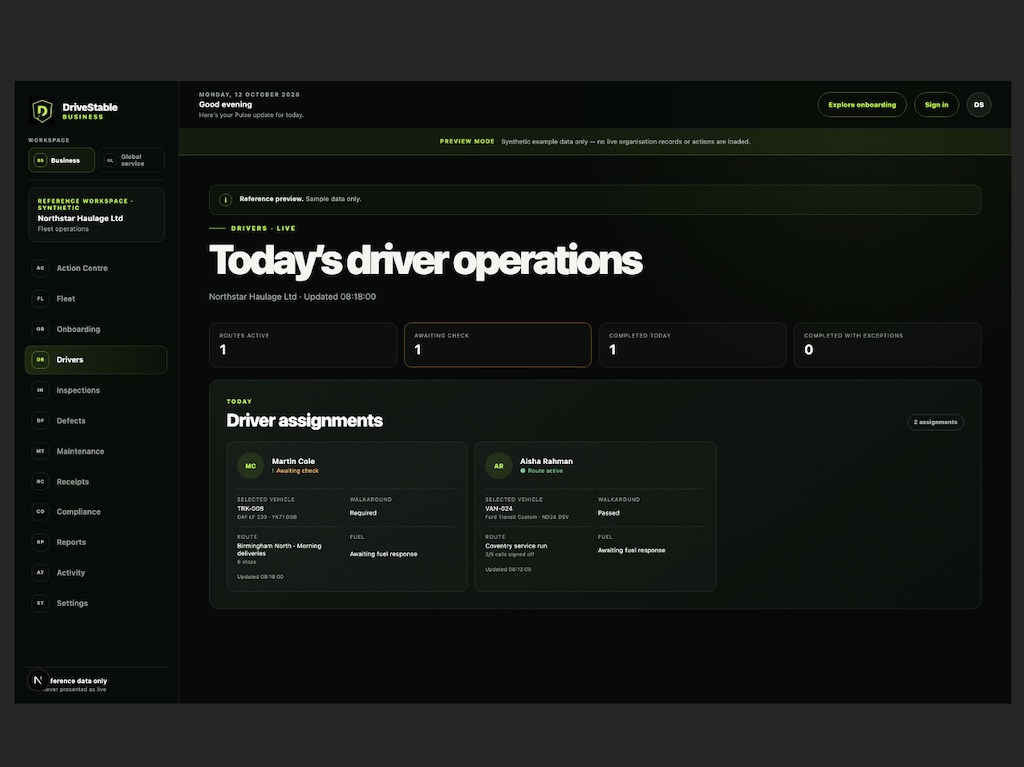Screen dimensions: 1024x767
Task: Click the Sign in button
Action: tap(936, 105)
